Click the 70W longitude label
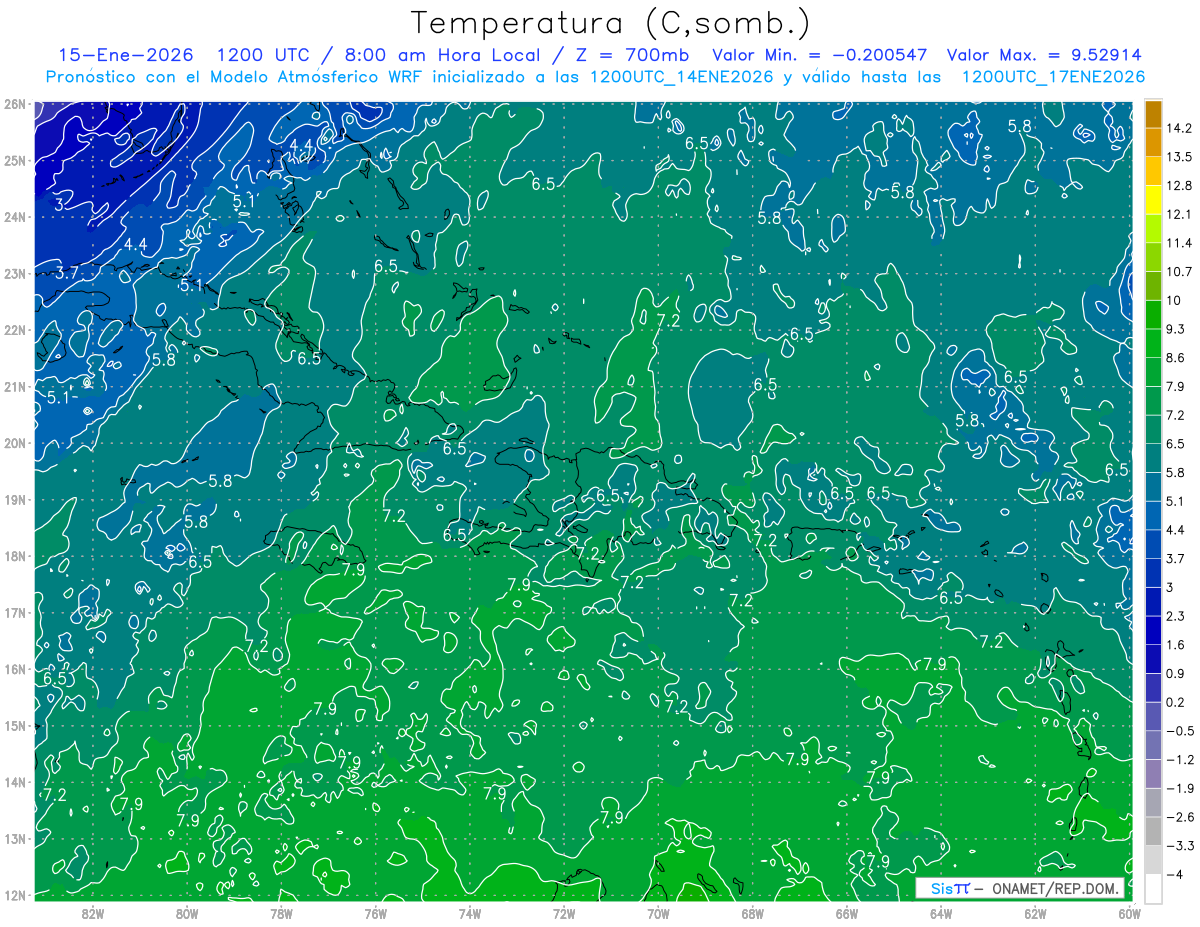 click(658, 913)
